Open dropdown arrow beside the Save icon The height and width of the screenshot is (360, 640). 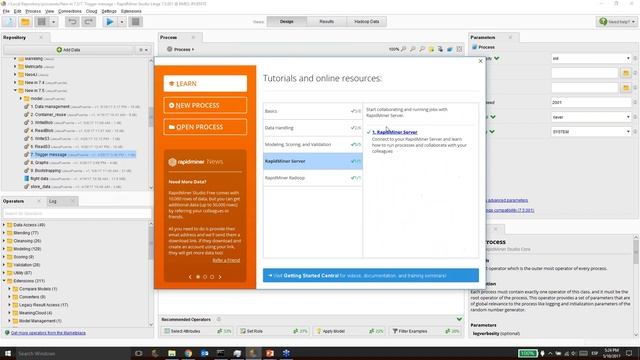click(x=53, y=22)
